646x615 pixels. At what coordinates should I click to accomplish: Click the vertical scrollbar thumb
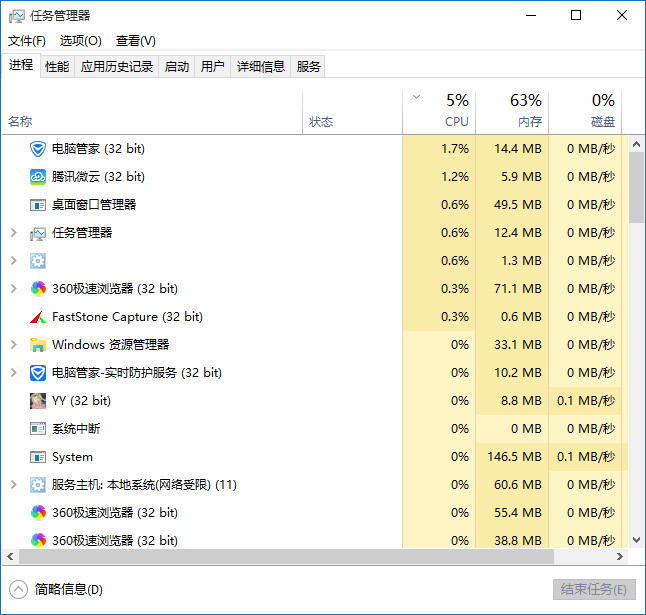[x=637, y=187]
